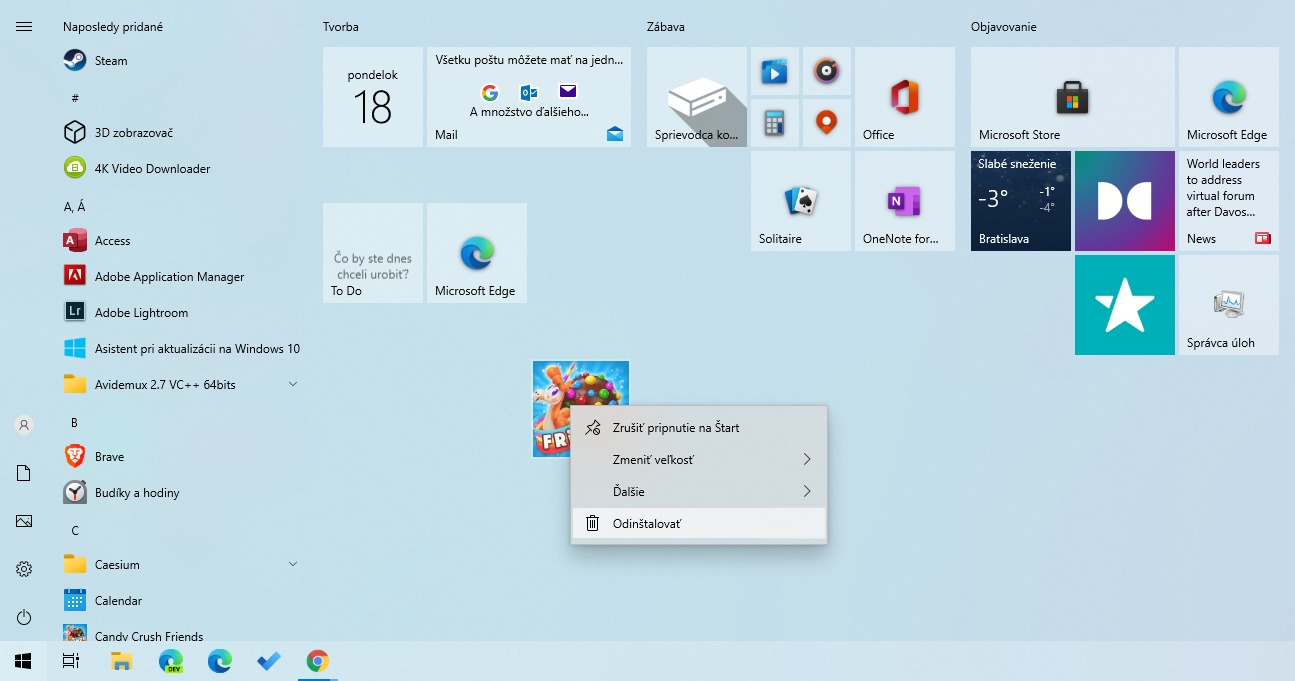Open the Microsoft Store tile
This screenshot has width=1295, height=681.
(1073, 97)
